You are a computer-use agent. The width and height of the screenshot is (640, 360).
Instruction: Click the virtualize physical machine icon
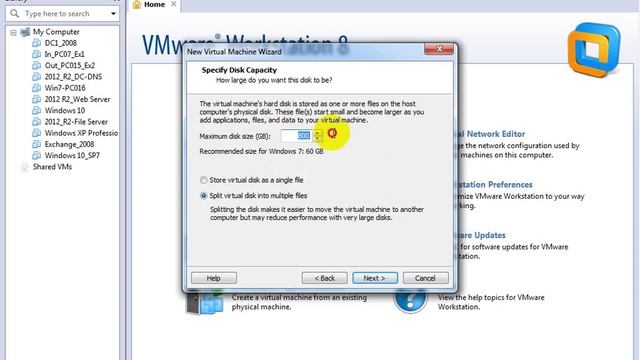205,301
